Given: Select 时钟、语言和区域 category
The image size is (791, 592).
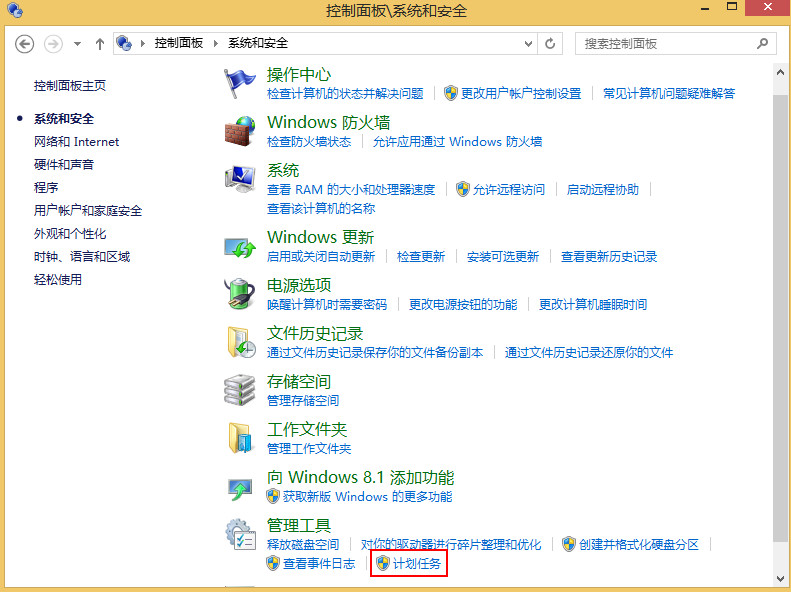Looking at the screenshot, I should (82, 257).
